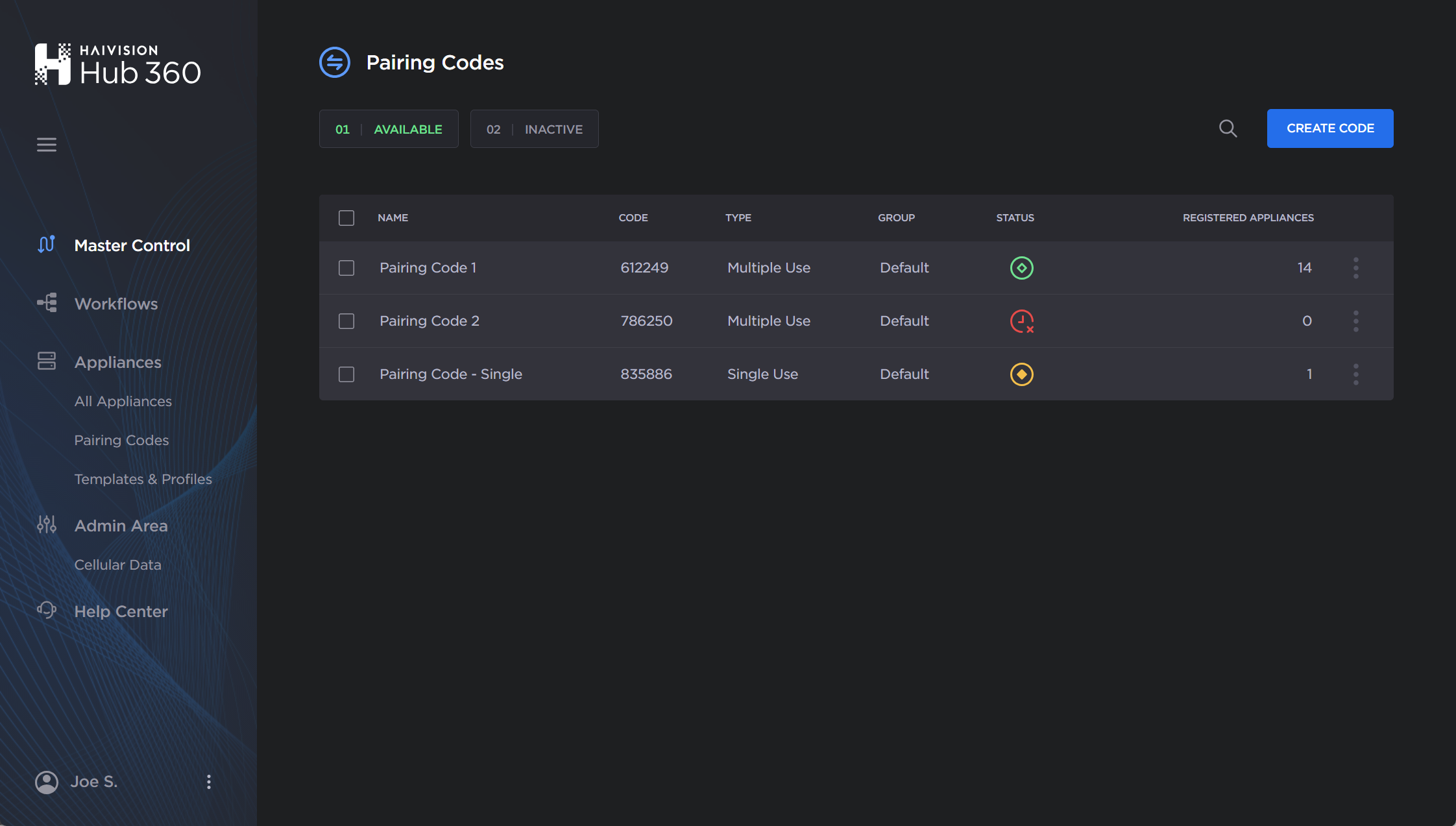
Task: Check the checkbox for Pairing Code 1
Action: click(346, 267)
